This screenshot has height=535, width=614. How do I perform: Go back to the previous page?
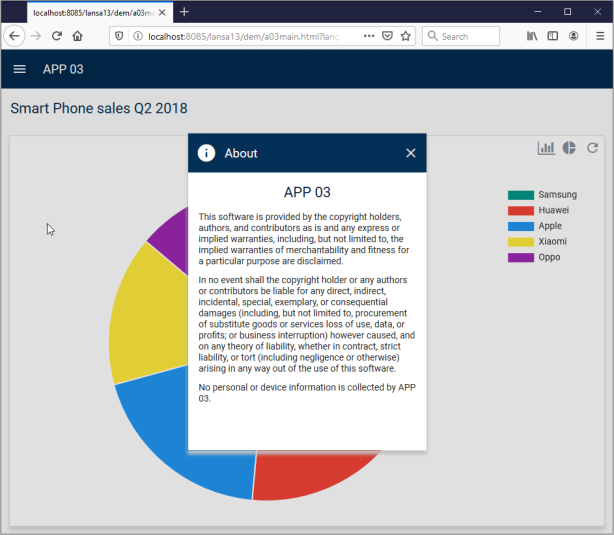point(15,35)
